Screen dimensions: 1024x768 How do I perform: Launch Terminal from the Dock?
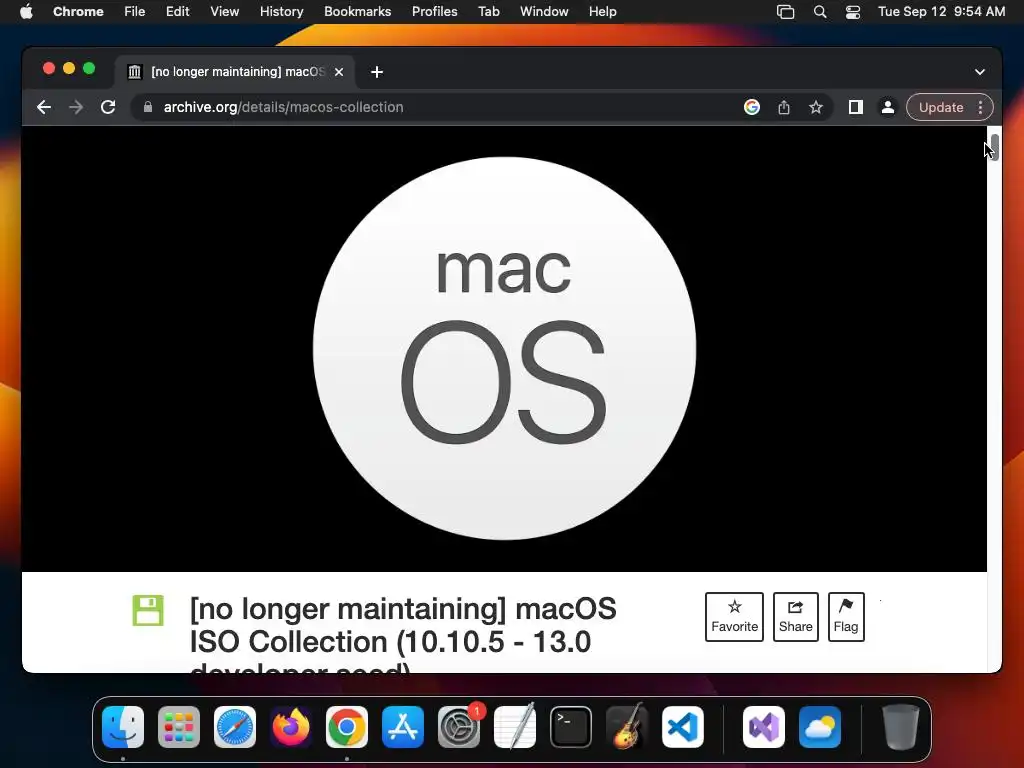click(x=571, y=727)
